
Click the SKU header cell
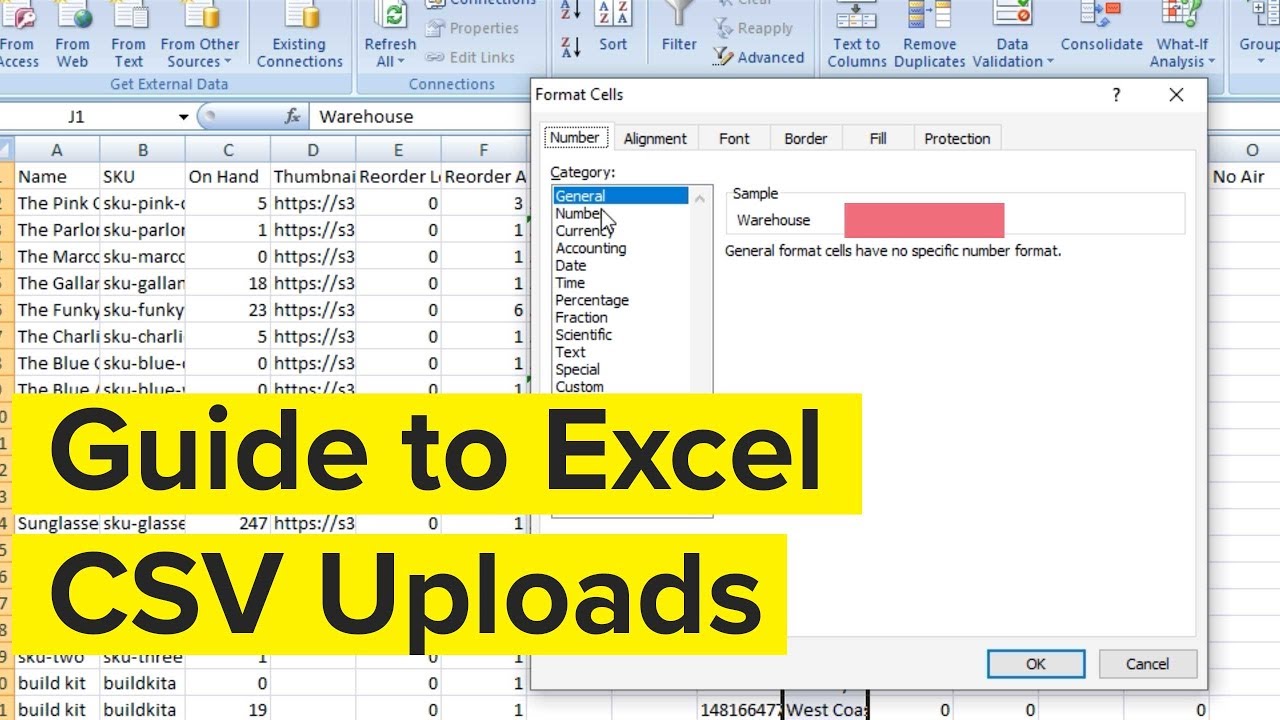143,176
